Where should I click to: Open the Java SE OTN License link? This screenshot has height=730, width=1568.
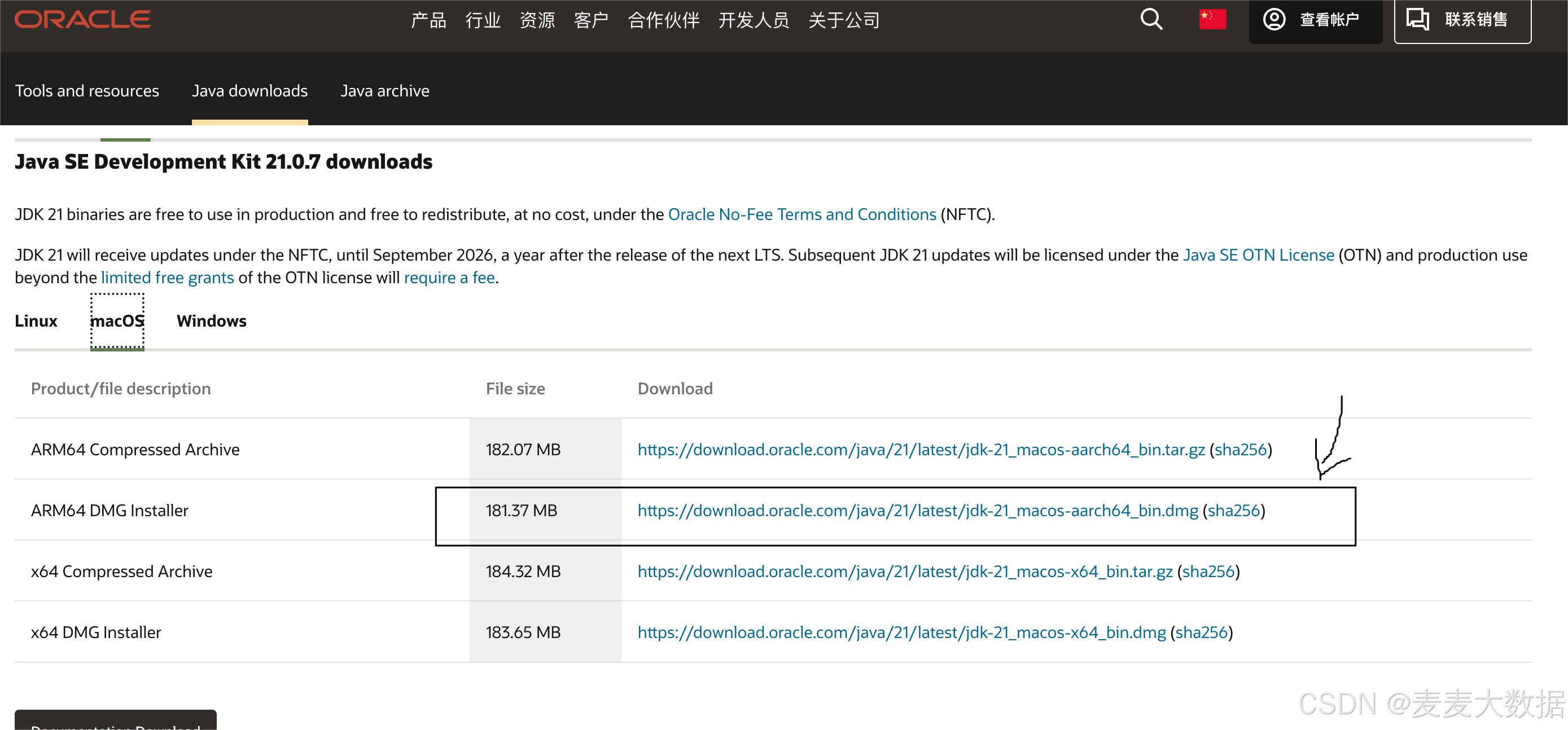click(x=1258, y=255)
